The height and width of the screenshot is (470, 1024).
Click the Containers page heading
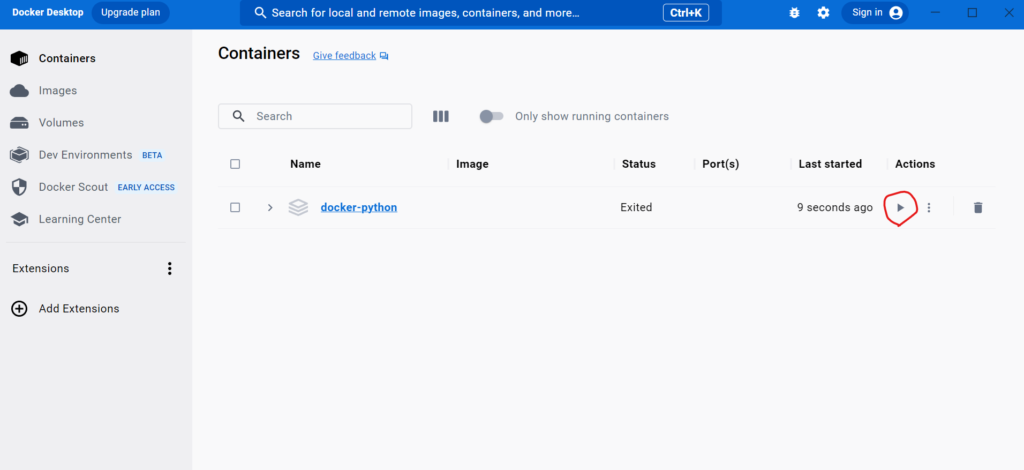pos(259,54)
